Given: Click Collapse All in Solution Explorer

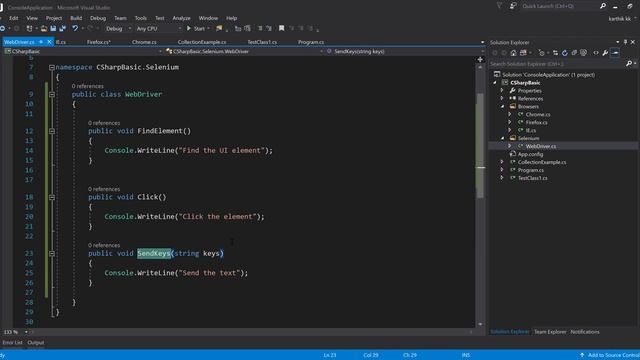Looking at the screenshot, I should (574, 53).
